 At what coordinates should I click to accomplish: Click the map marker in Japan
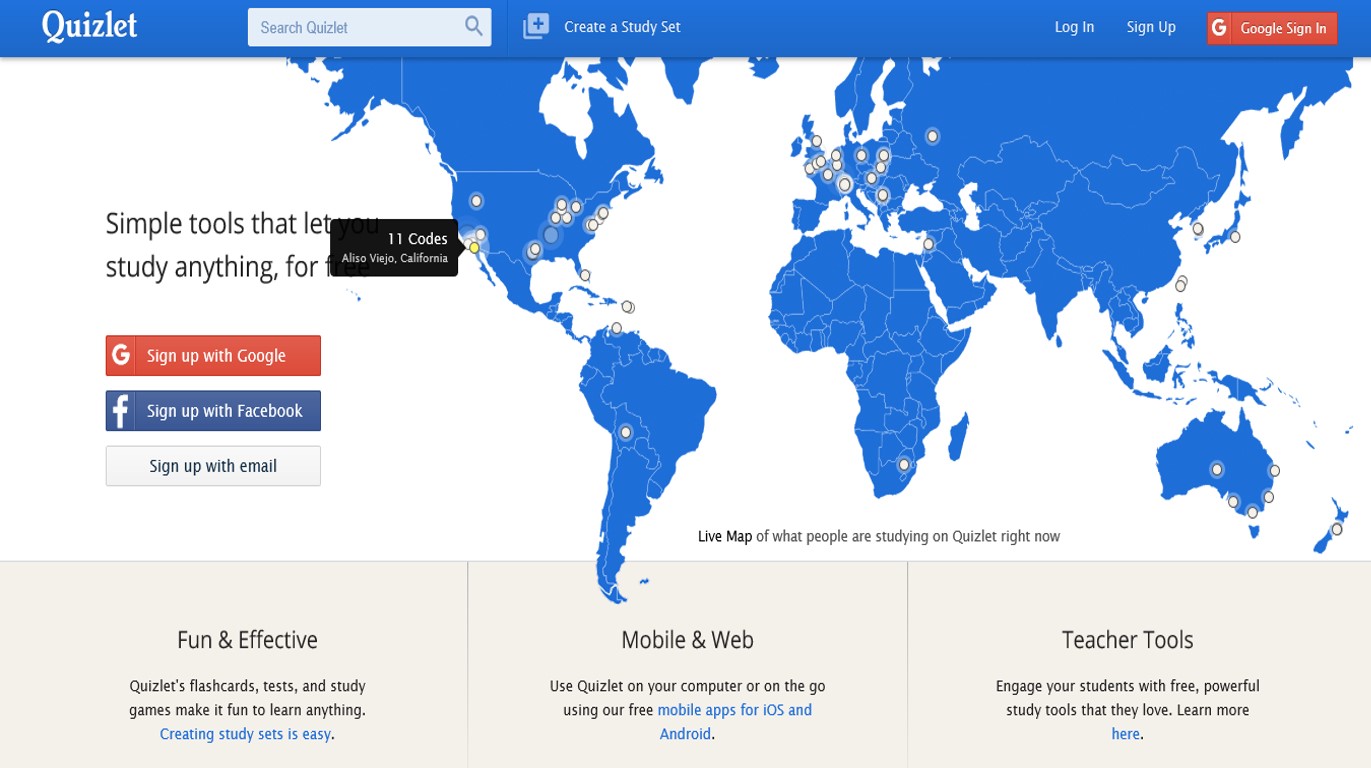(x=1235, y=237)
